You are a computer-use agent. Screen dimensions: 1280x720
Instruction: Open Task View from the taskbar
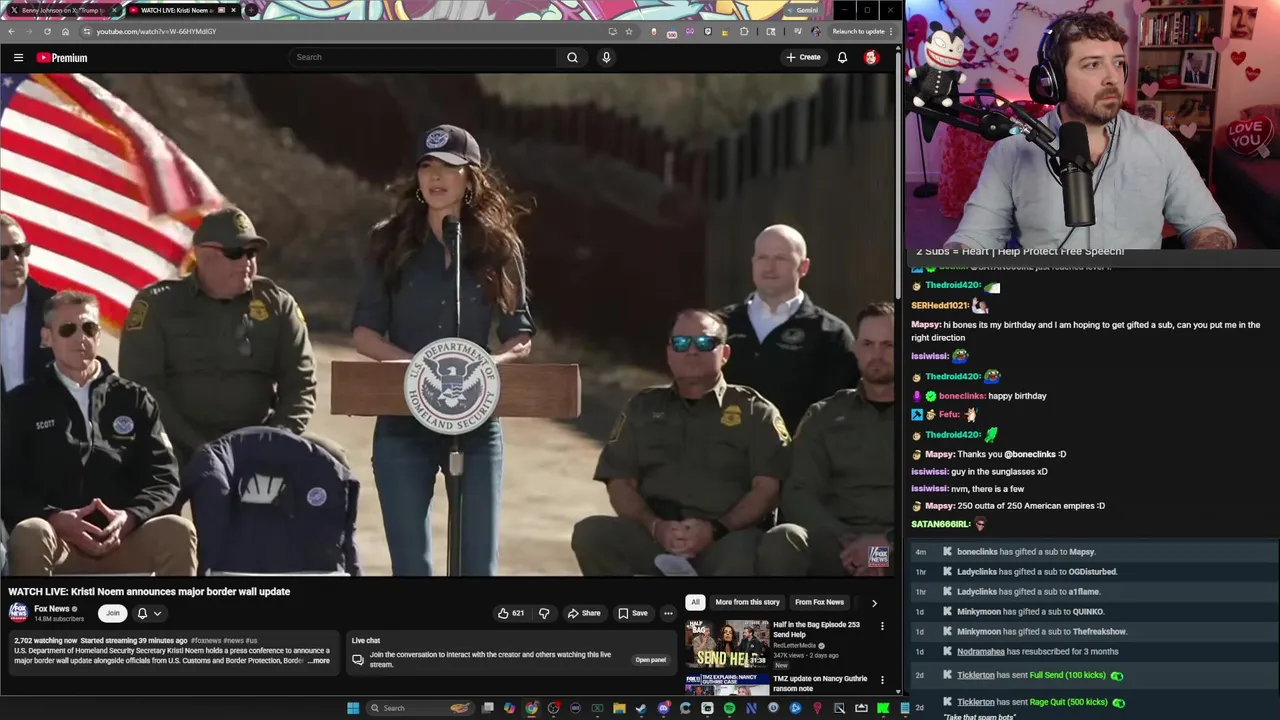(487, 708)
